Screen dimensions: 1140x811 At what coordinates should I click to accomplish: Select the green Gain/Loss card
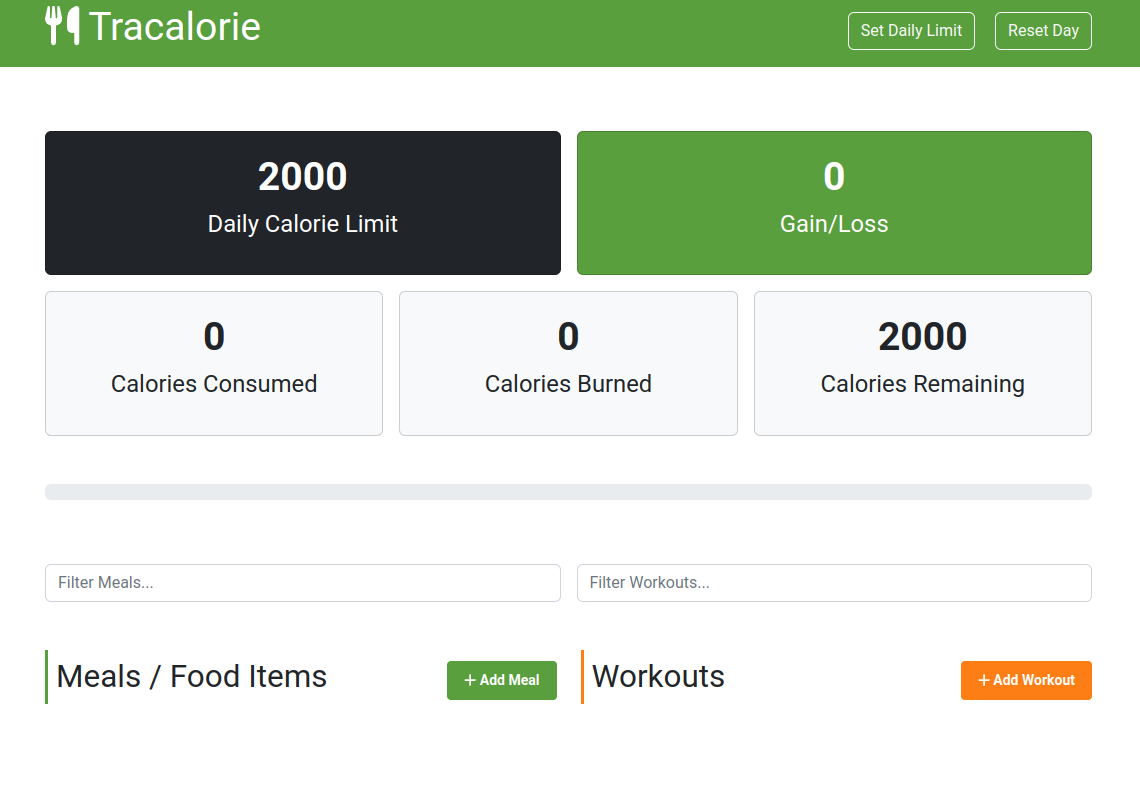pyautogui.click(x=834, y=203)
